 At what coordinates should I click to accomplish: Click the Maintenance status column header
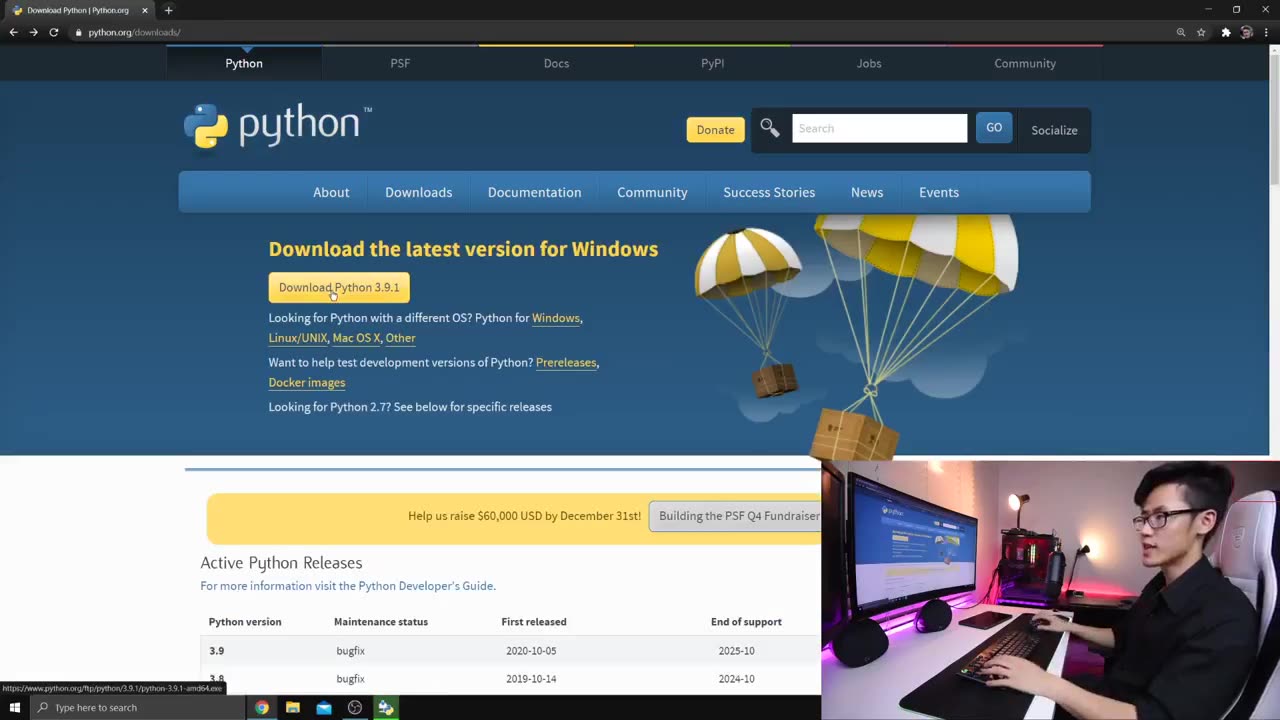tap(381, 622)
